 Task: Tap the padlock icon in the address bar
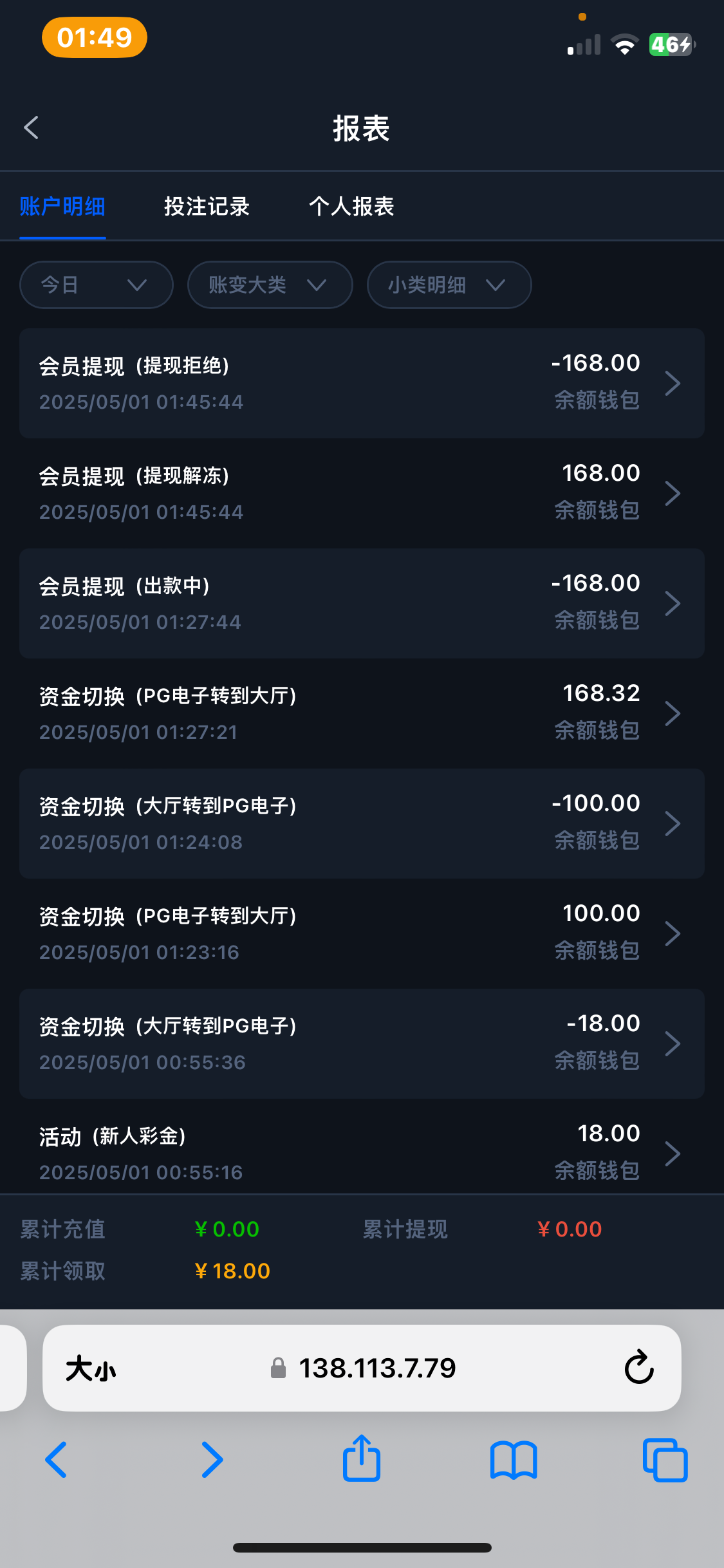coord(278,1368)
